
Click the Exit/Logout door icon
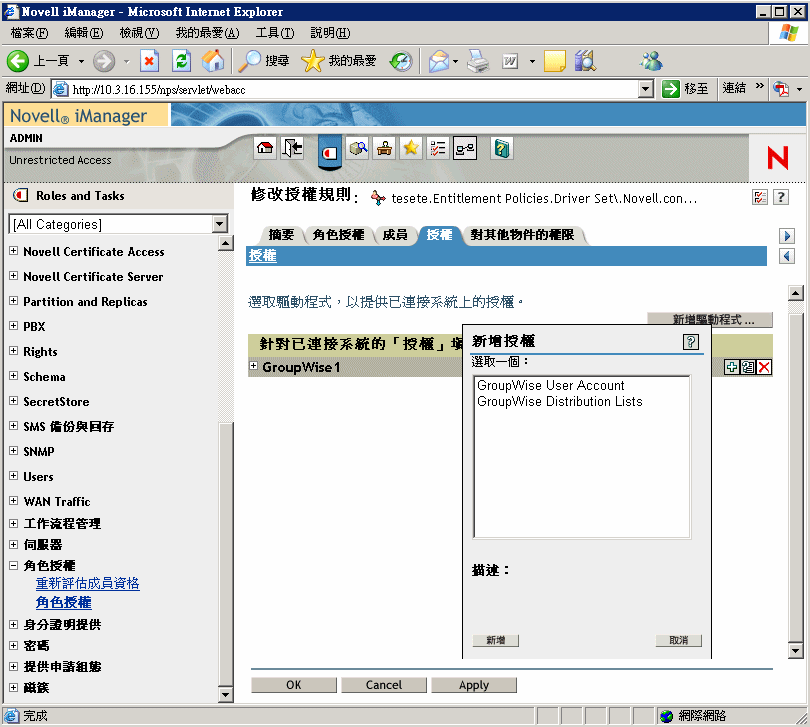tap(292, 149)
